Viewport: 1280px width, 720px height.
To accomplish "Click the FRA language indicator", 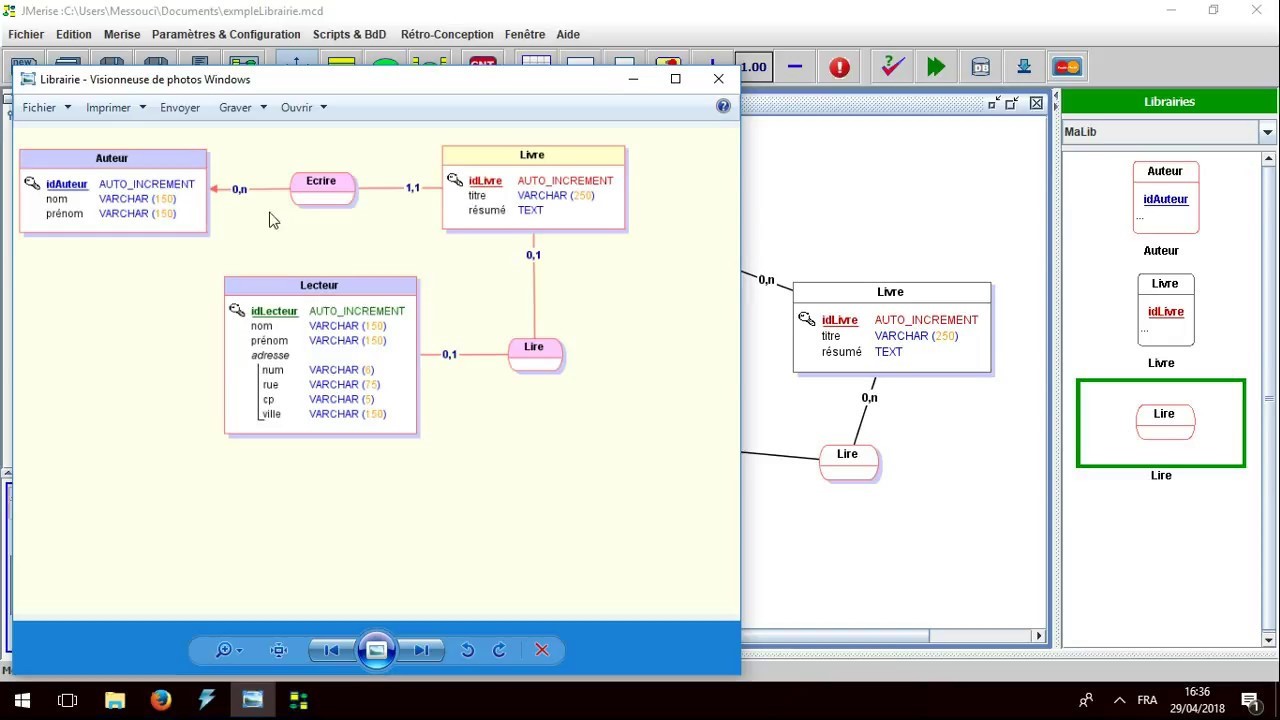I will 1147,700.
